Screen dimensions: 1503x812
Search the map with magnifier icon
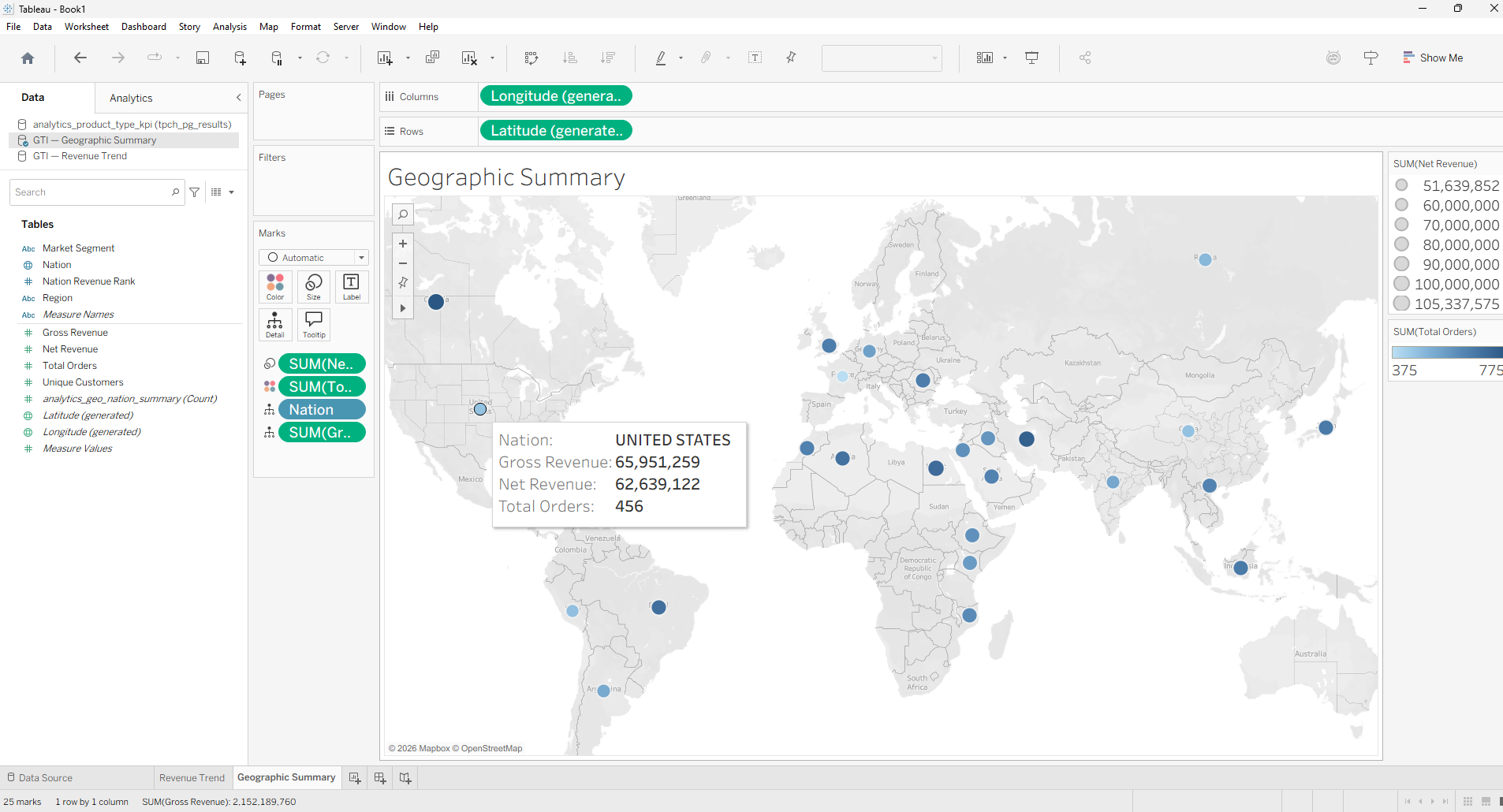(403, 214)
